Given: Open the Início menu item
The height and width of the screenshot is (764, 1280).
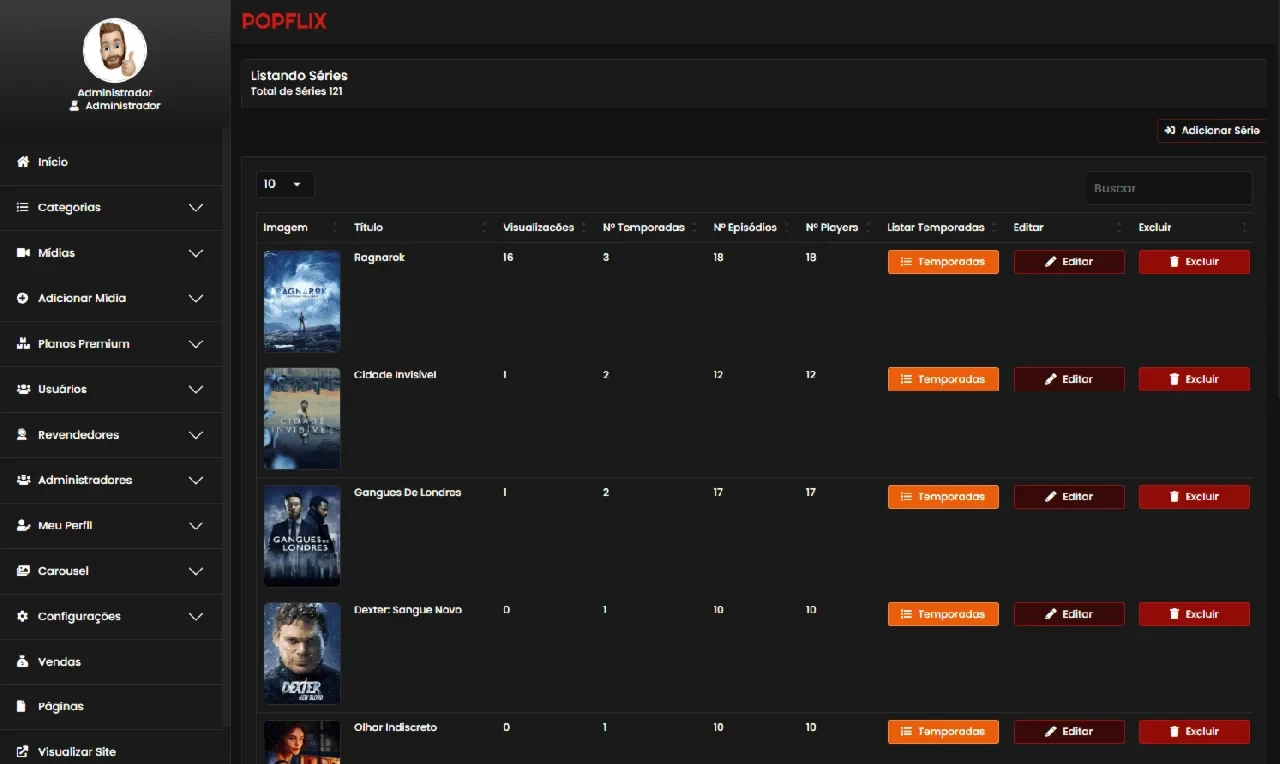Looking at the screenshot, I should (111, 162).
